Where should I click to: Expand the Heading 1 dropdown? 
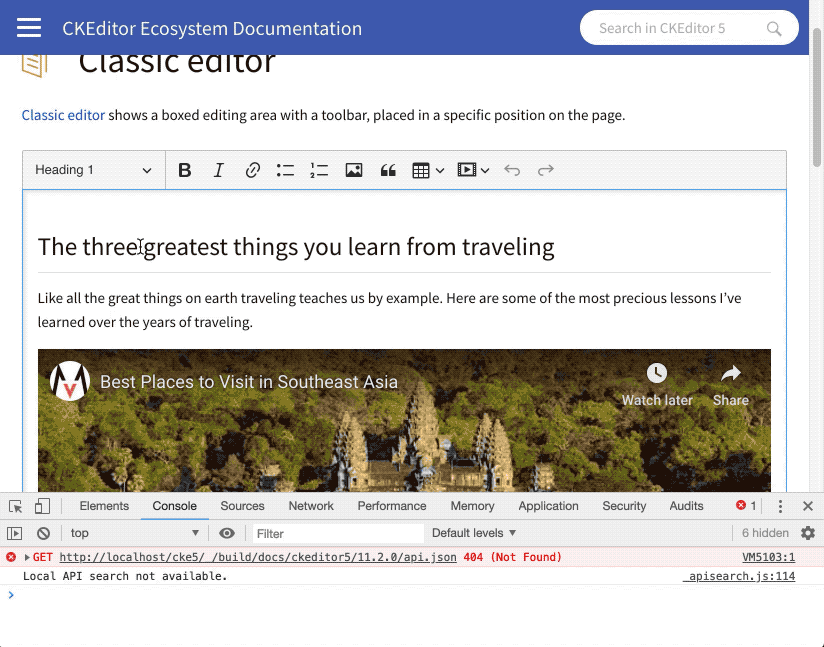[94, 170]
